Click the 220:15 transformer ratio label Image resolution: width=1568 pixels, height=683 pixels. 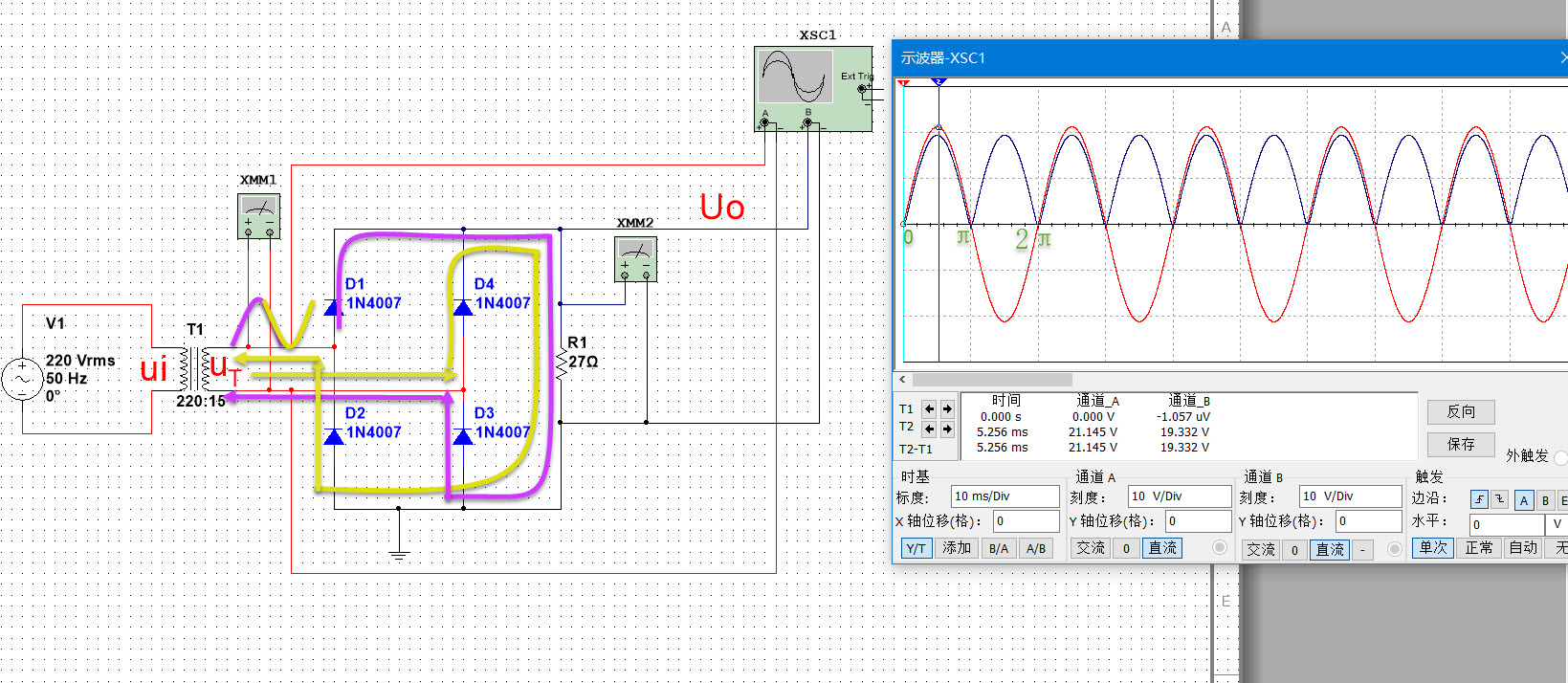(x=200, y=402)
